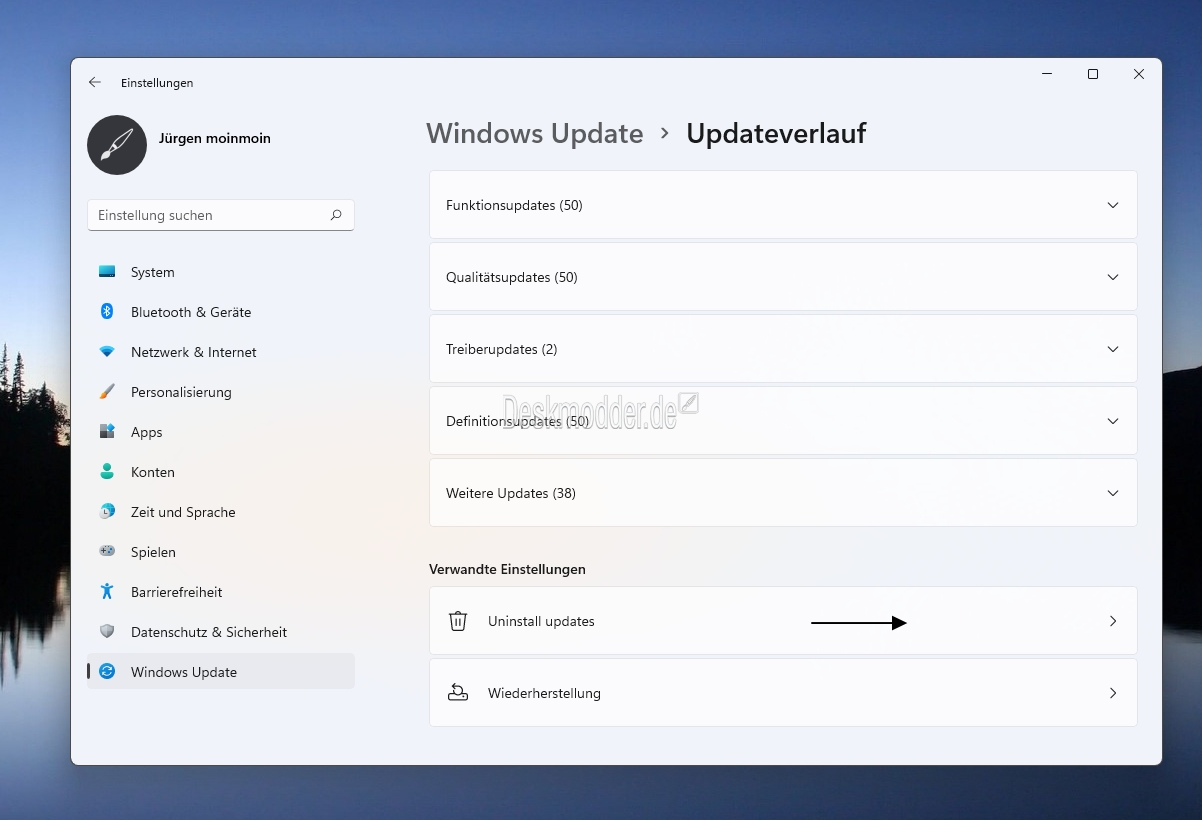Expand the Treiberupdates (2) chevron

(x=1113, y=349)
